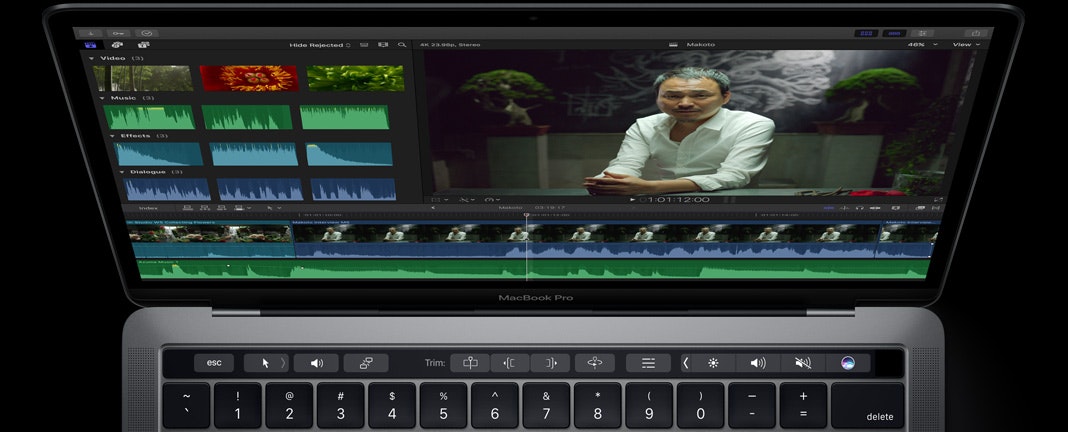Tap first Trim button on Touch Bar

click(470, 363)
